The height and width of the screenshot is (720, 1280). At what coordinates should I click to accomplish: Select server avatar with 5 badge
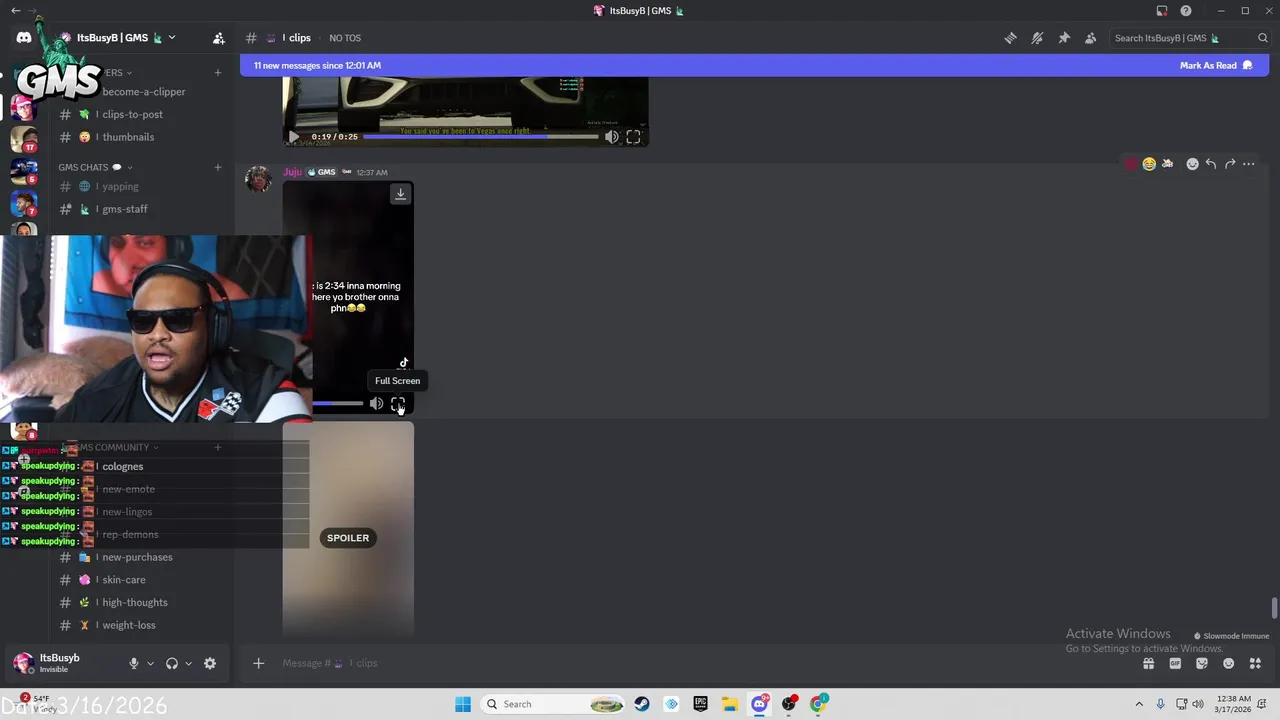pyautogui.click(x=24, y=171)
